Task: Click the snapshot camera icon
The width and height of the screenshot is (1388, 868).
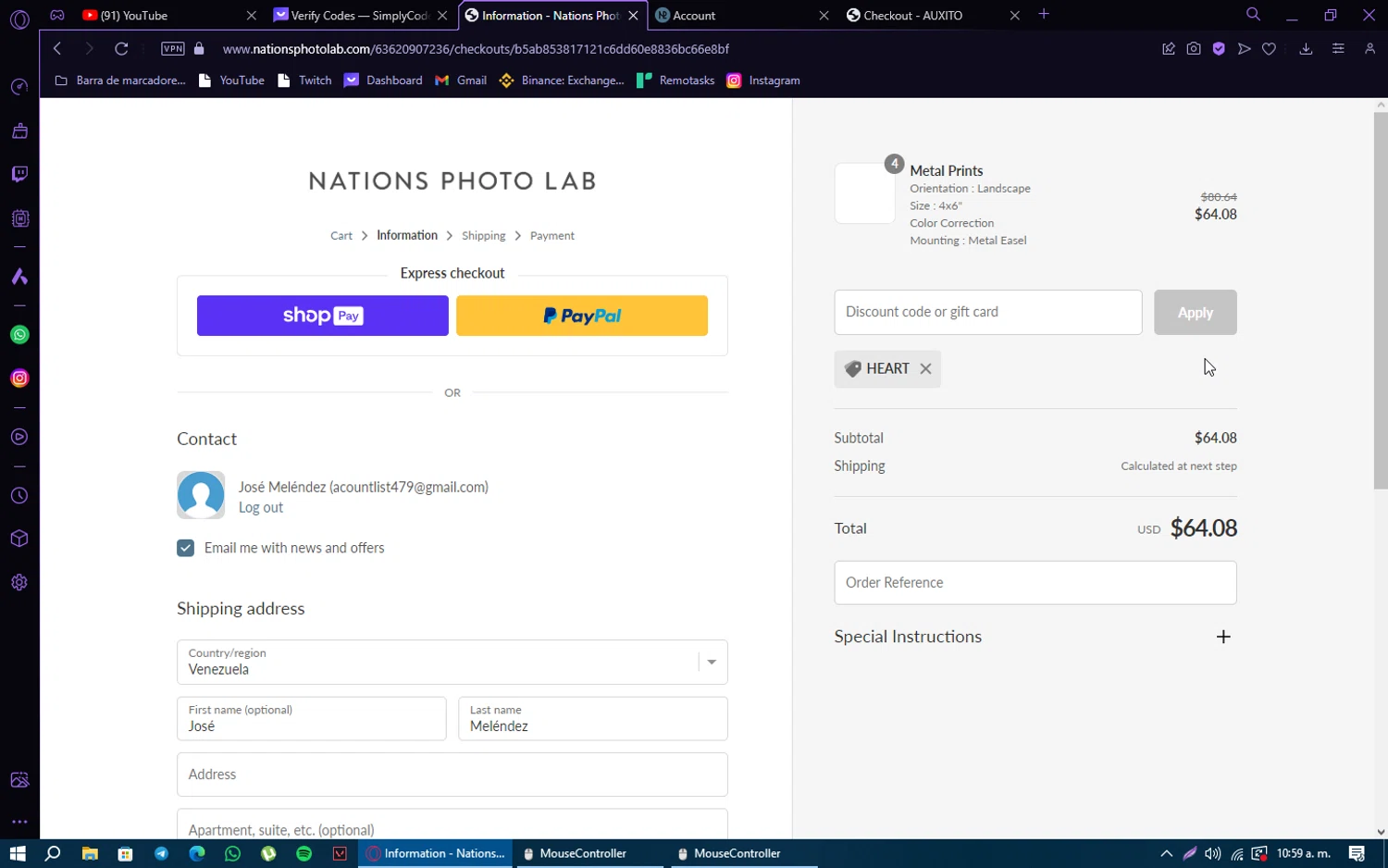Action: [x=1194, y=49]
